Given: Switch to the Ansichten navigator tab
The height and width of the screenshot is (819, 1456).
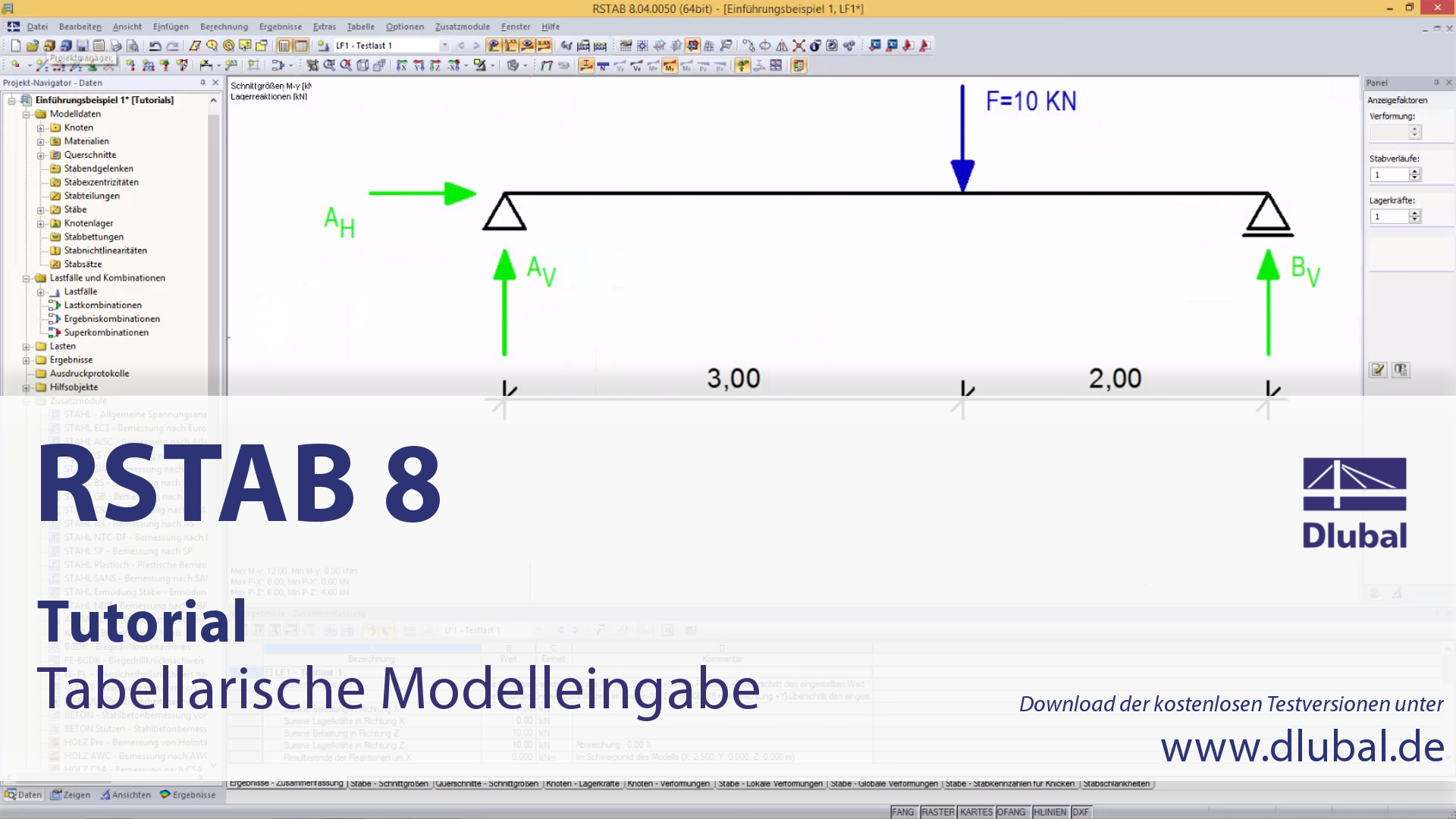Looking at the screenshot, I should (x=126, y=795).
